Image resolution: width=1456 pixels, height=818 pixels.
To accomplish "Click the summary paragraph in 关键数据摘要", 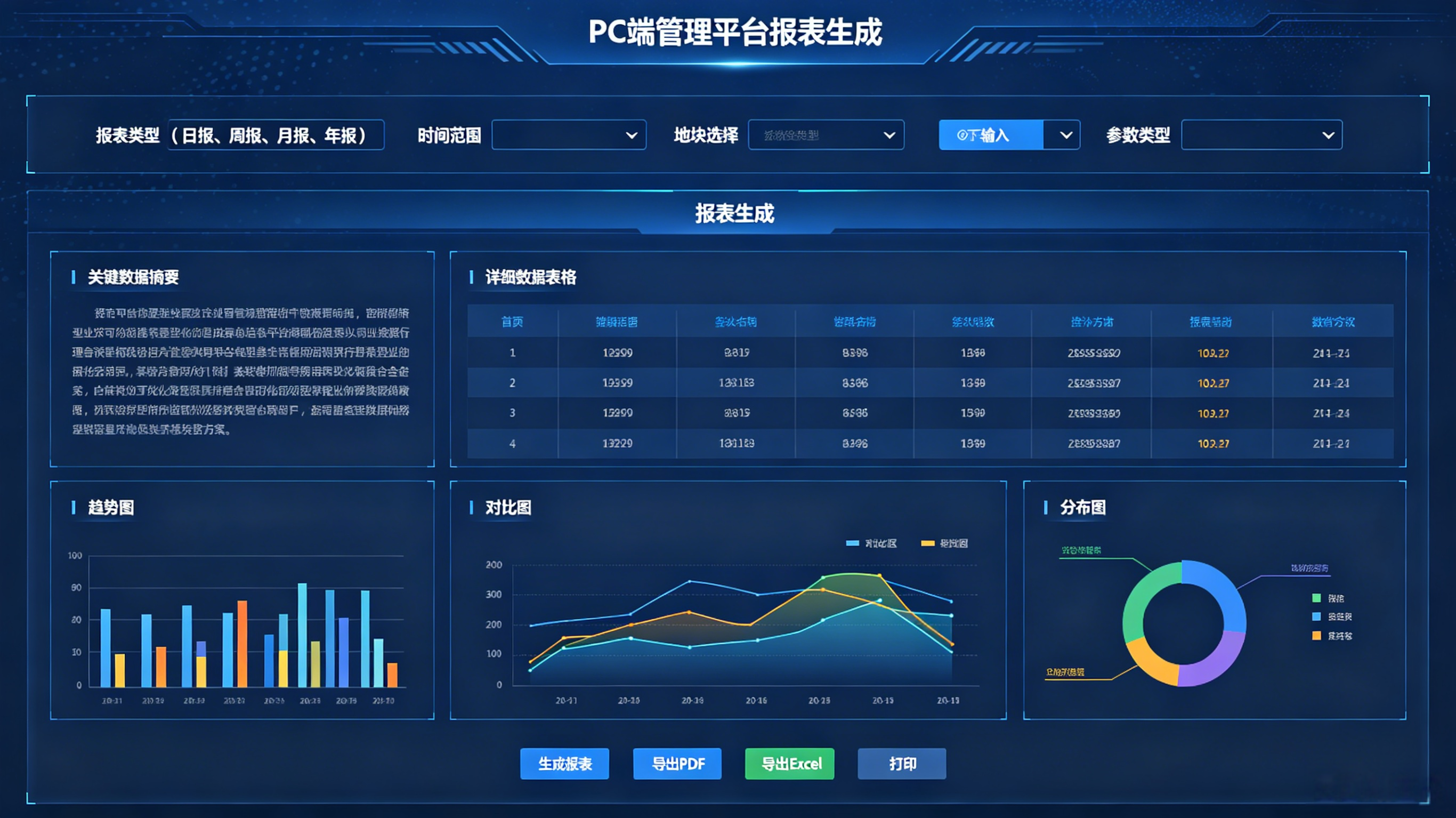I will coord(241,371).
